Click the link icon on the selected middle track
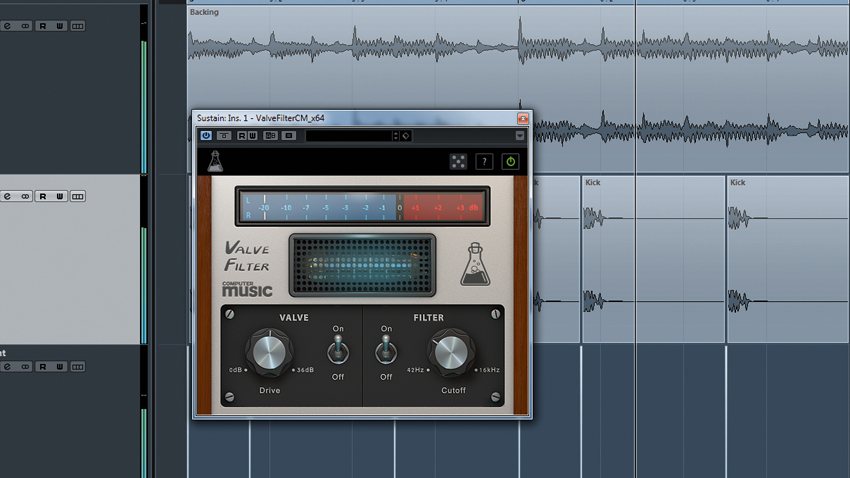850x478 pixels. tap(25, 196)
